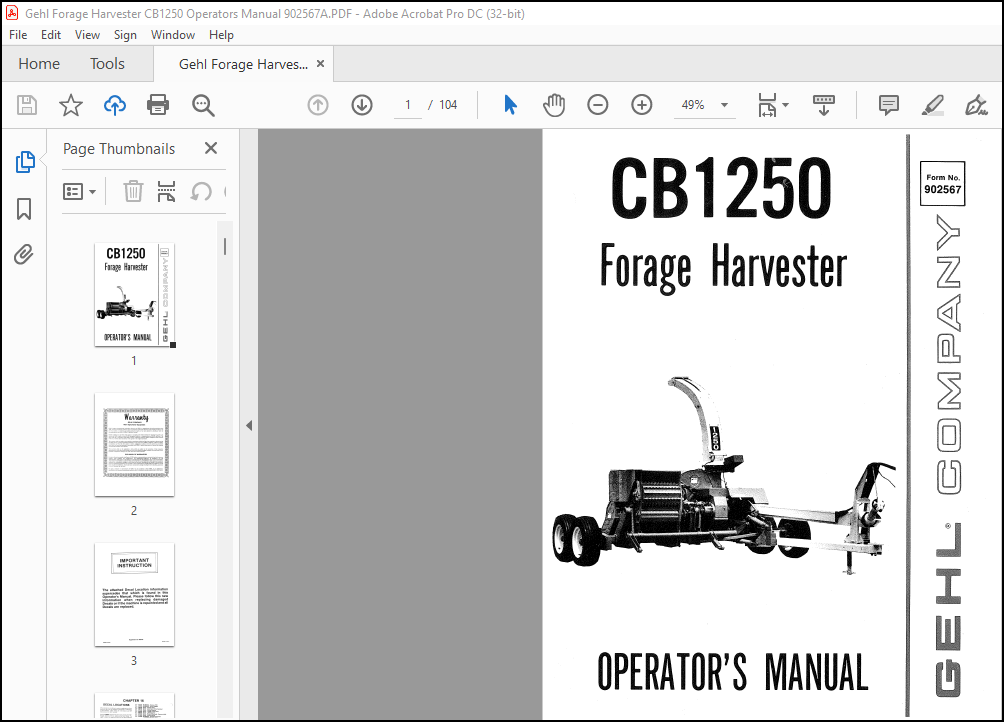Add the document to starred favorites
Viewport: 1004px width, 722px height.
coord(70,105)
